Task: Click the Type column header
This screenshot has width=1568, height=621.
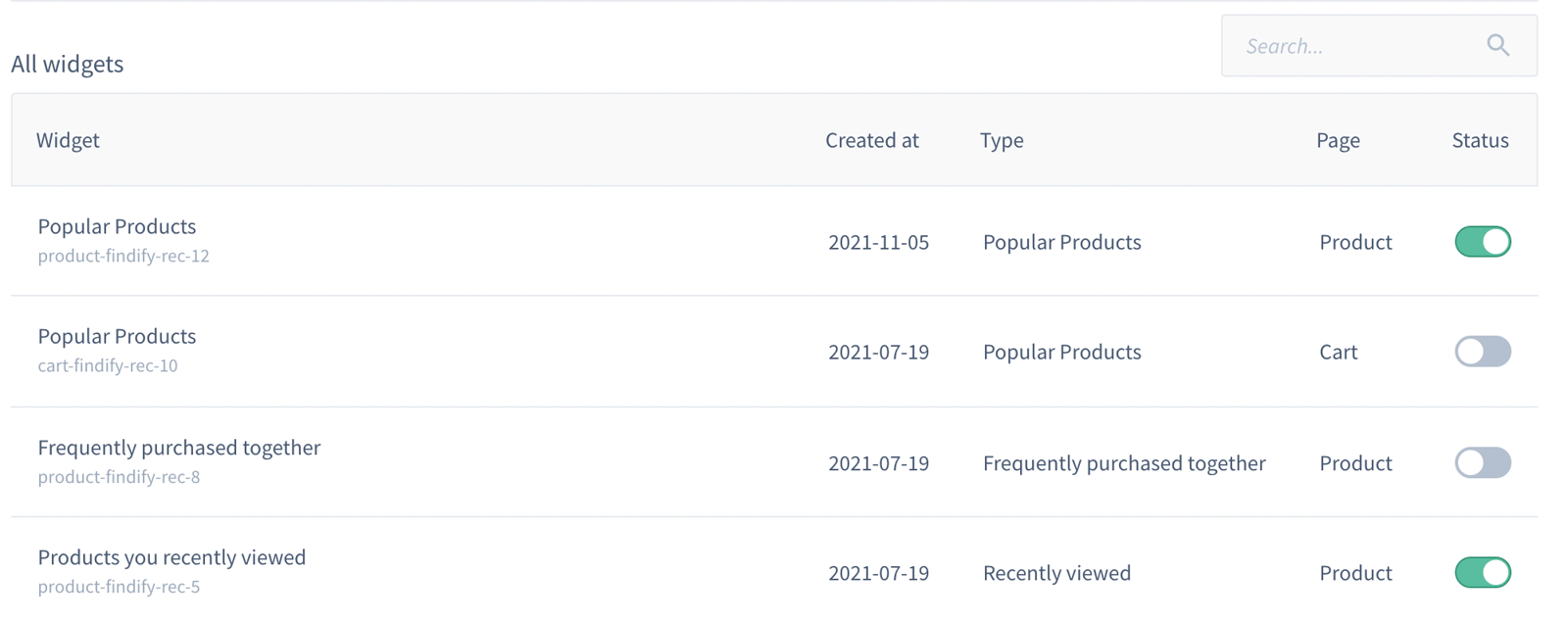Action: pos(1002,140)
